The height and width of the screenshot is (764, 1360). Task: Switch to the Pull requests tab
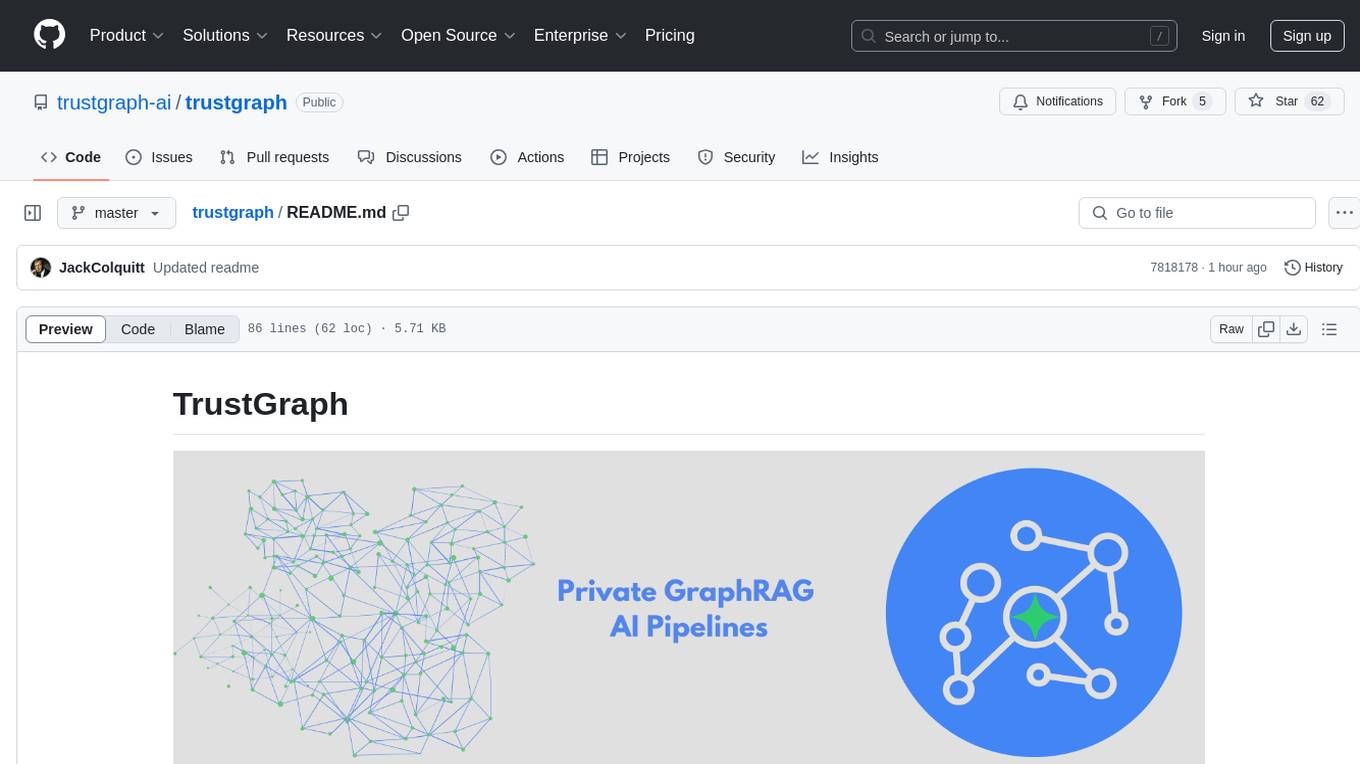coord(274,157)
